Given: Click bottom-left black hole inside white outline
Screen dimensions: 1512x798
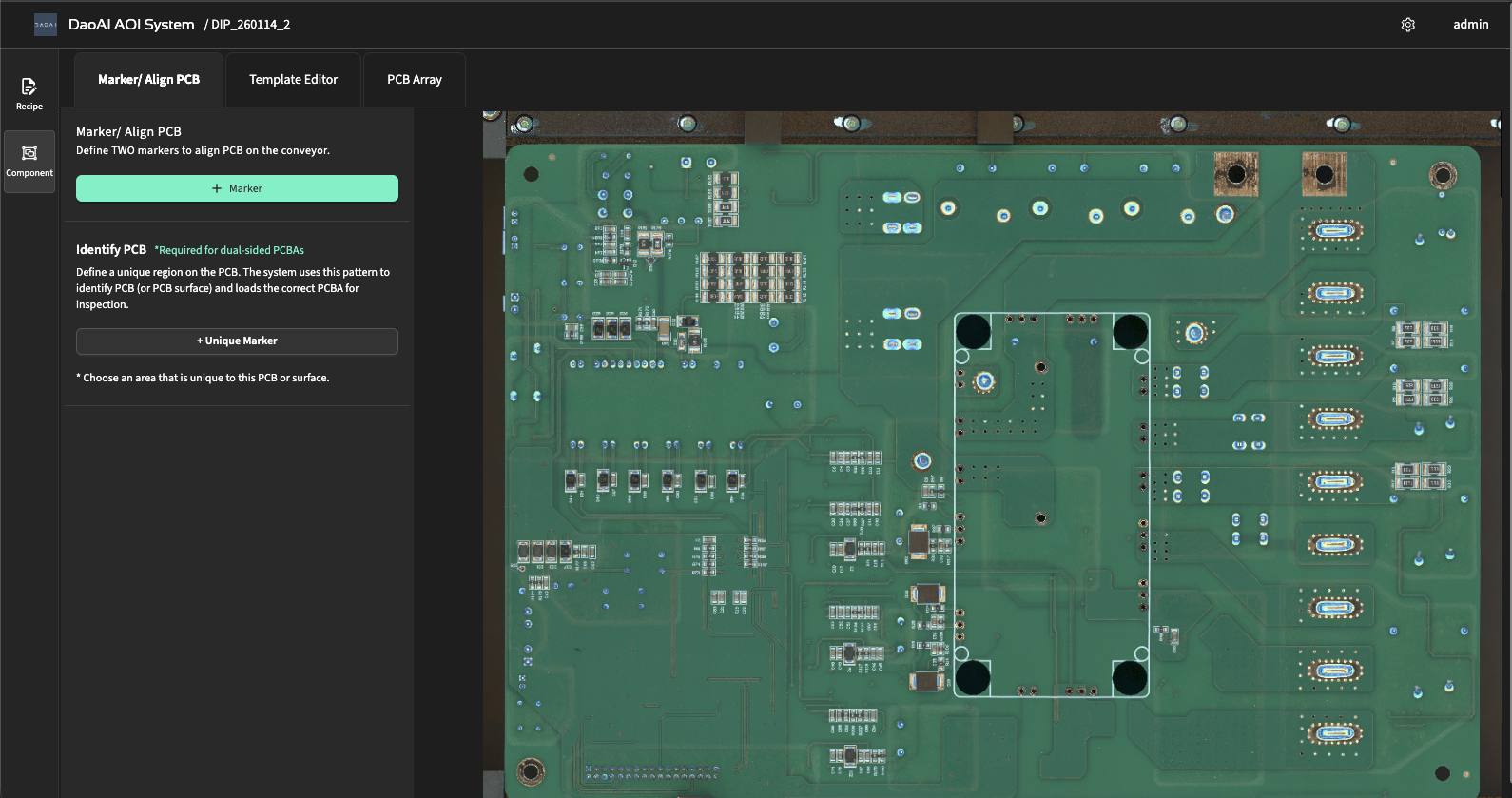Looking at the screenshot, I should pyautogui.click(x=973, y=678).
